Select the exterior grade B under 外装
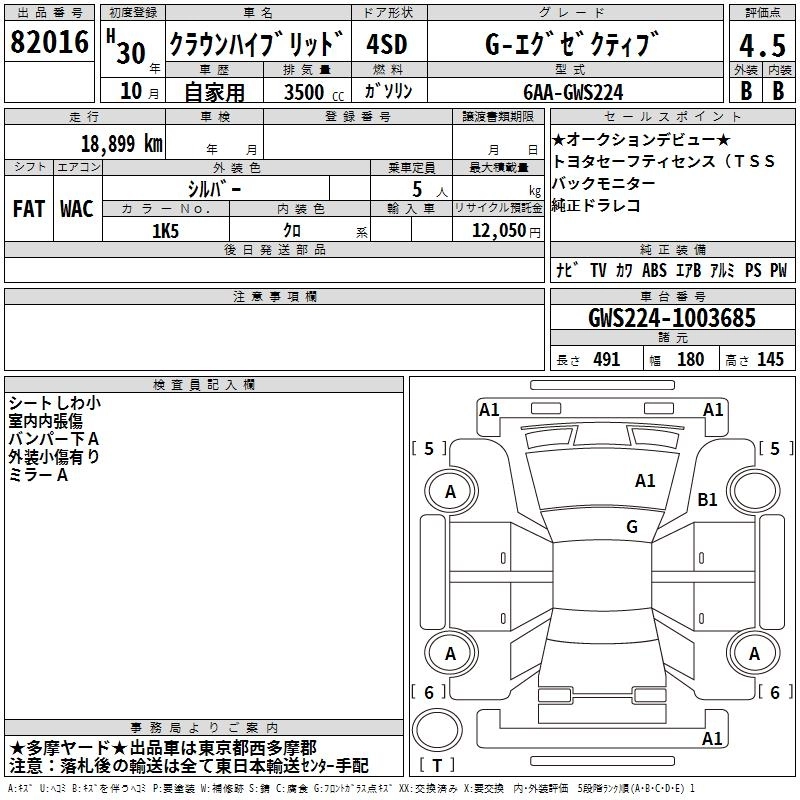 (746, 91)
